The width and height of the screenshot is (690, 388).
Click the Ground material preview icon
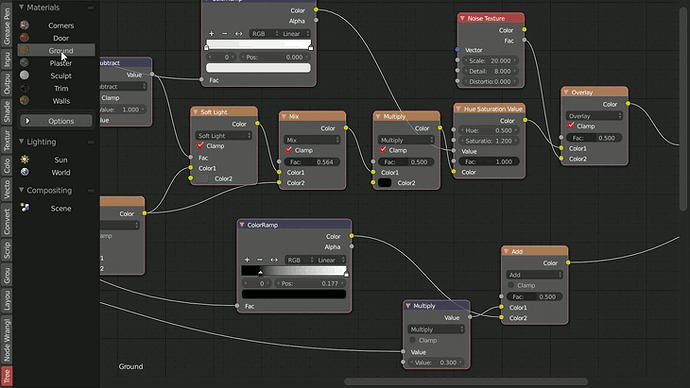pos(25,50)
